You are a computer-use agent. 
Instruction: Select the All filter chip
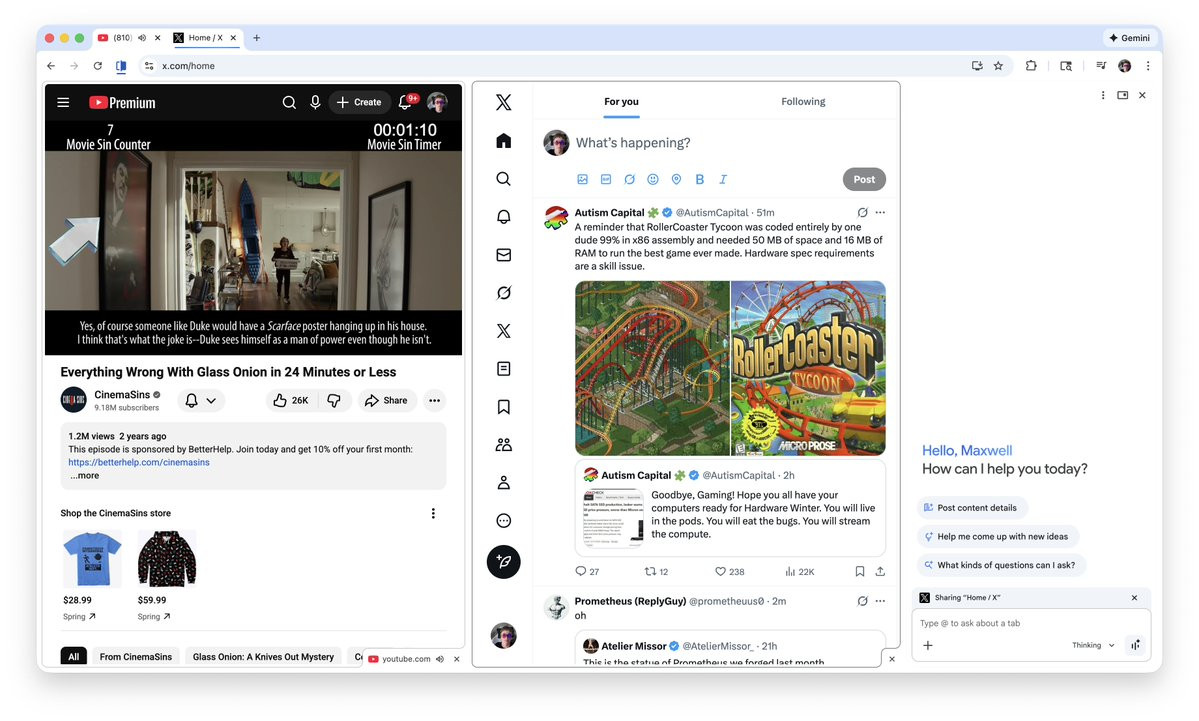coord(73,657)
